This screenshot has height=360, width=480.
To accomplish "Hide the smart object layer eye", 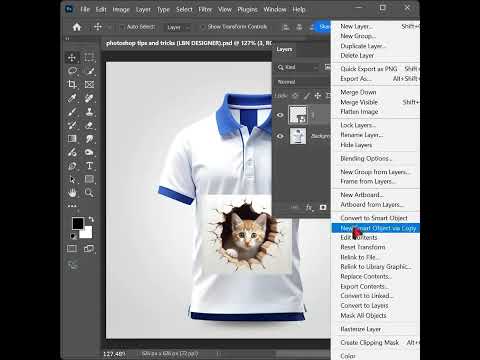I will click(x=280, y=115).
